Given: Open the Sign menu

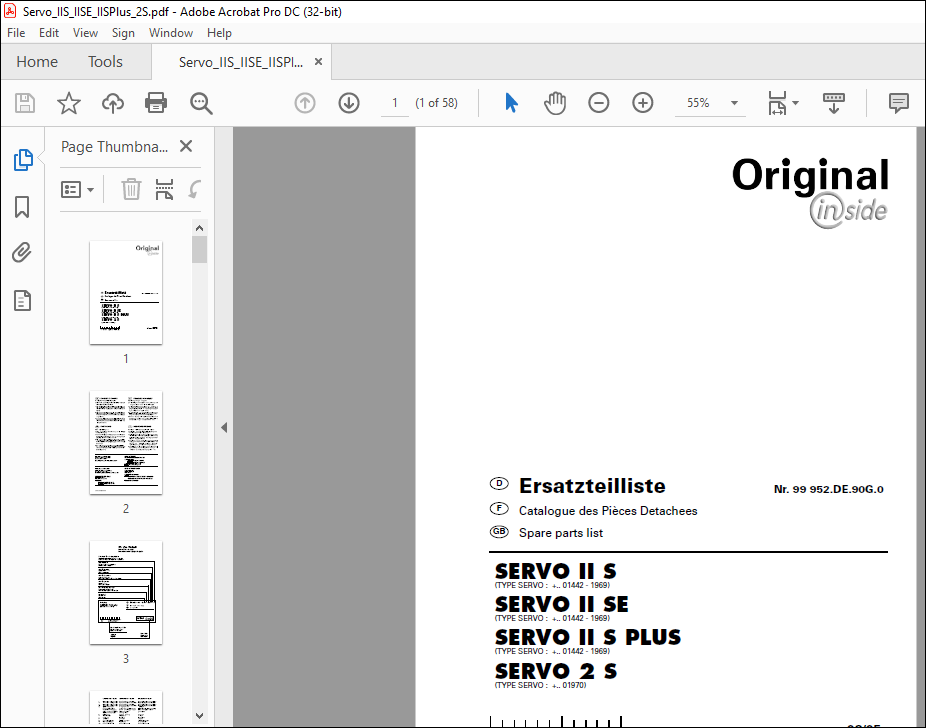Looking at the screenshot, I should tap(123, 33).
